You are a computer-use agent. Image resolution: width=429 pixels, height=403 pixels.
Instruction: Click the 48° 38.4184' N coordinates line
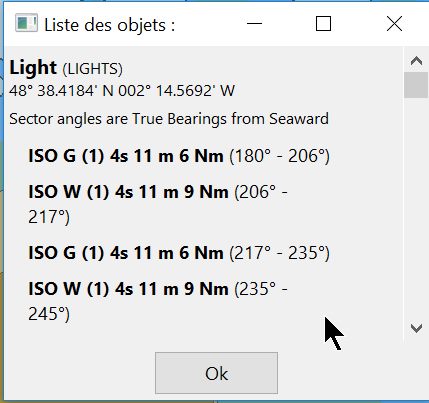point(122,91)
